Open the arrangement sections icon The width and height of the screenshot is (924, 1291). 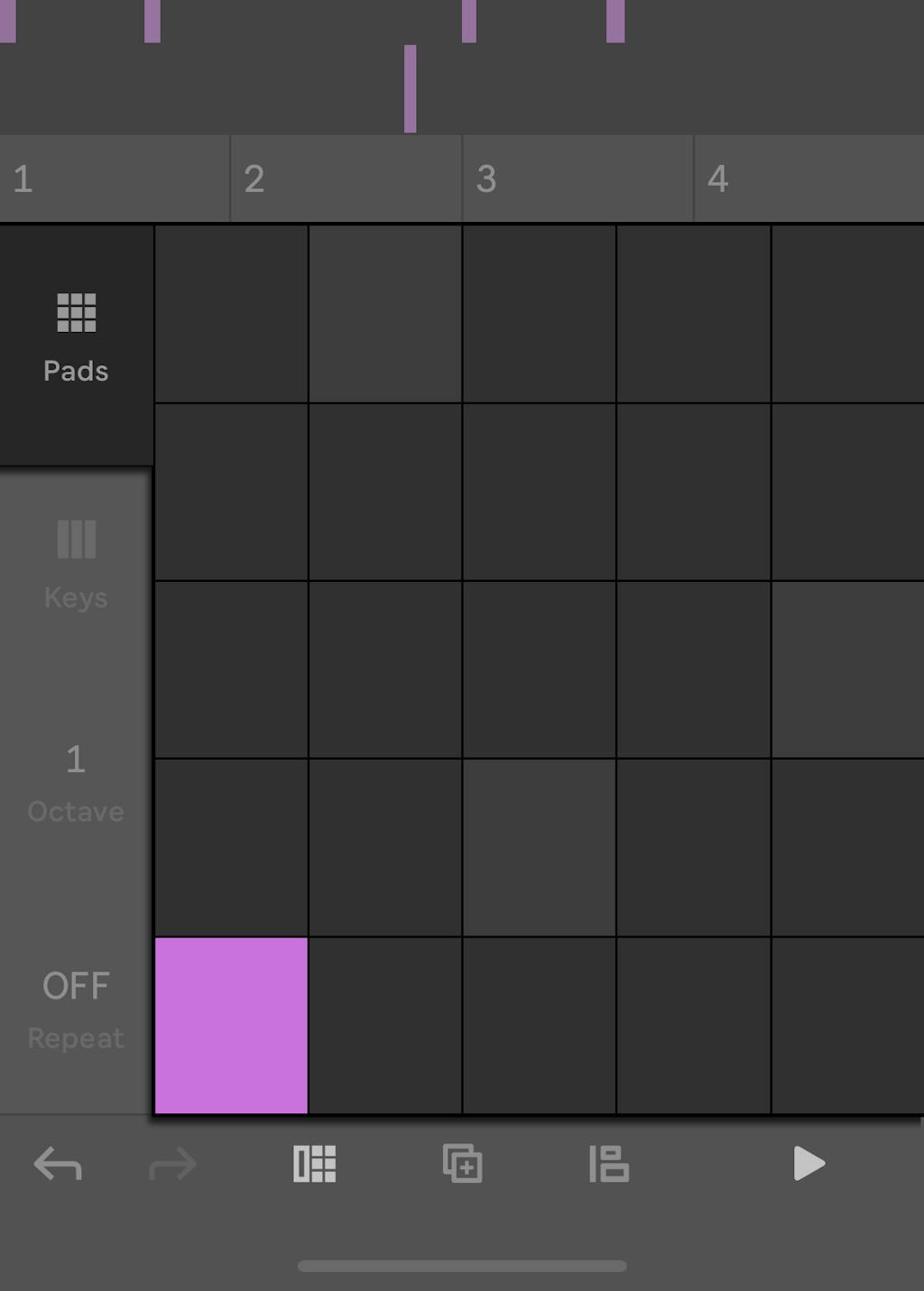click(x=609, y=1164)
